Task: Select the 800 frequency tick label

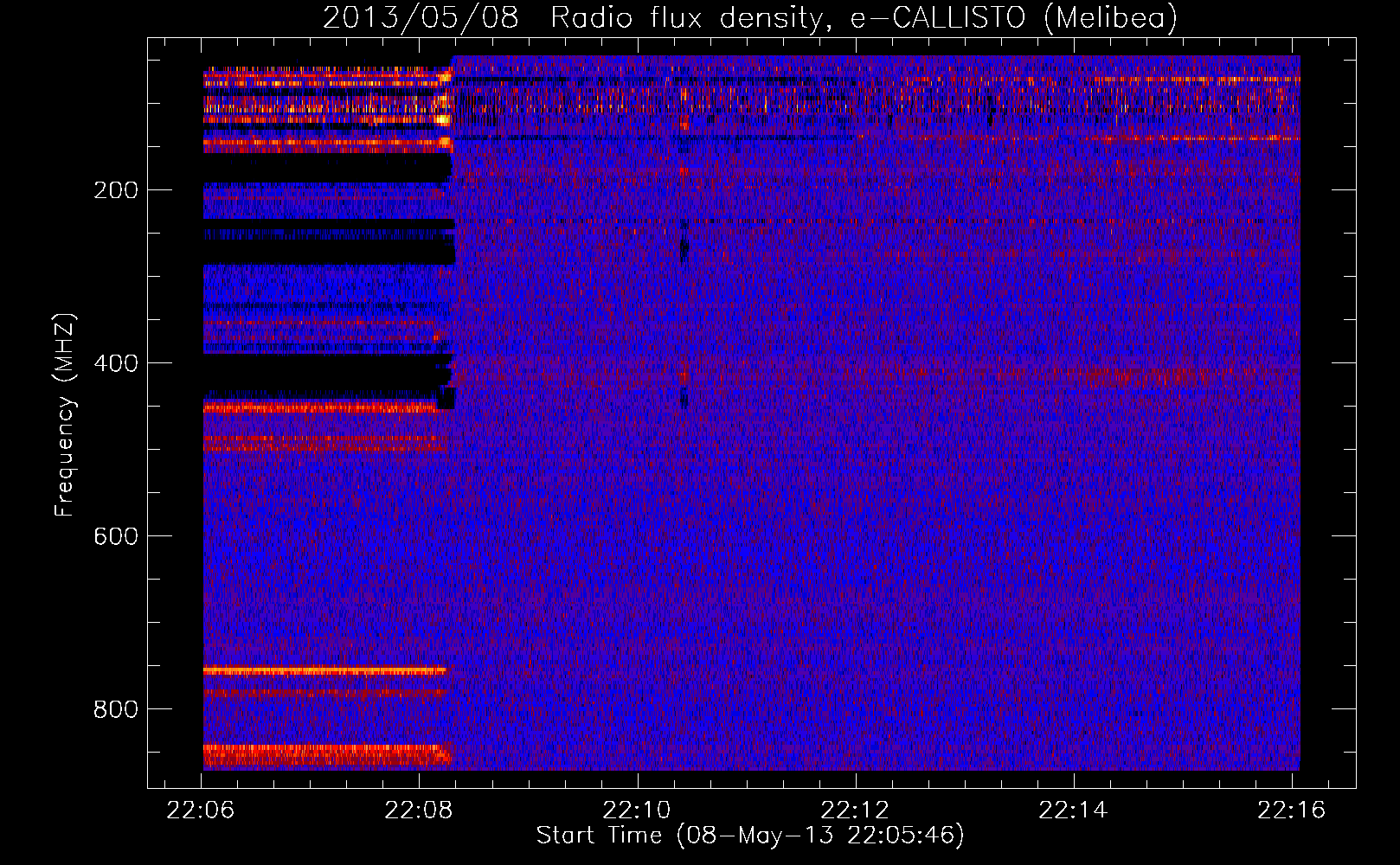Action: [x=116, y=709]
